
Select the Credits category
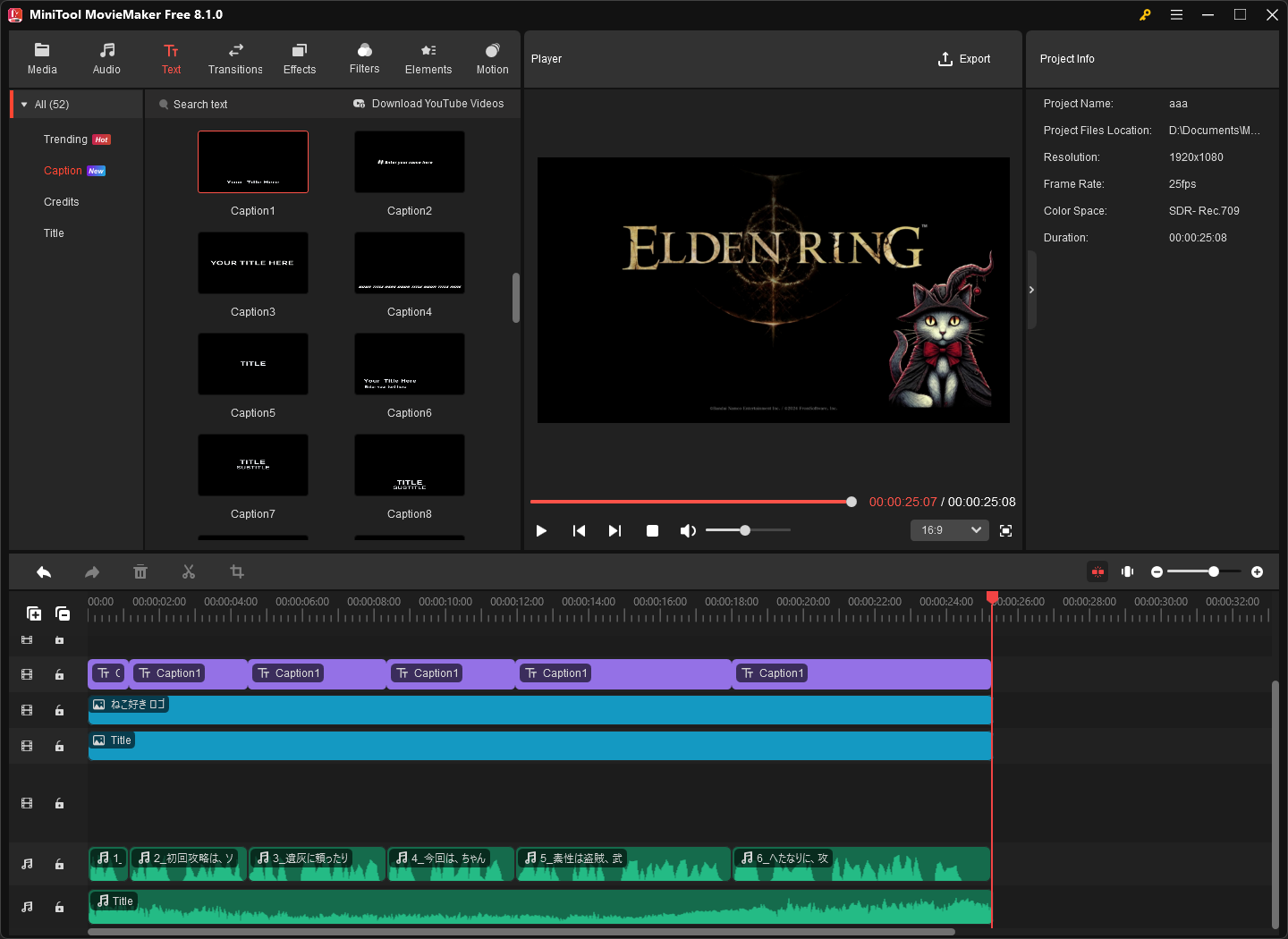tap(61, 202)
